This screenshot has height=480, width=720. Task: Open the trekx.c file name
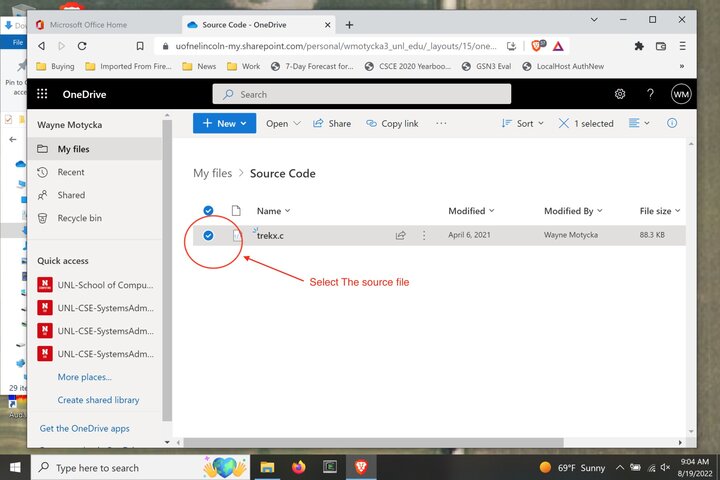pos(270,236)
